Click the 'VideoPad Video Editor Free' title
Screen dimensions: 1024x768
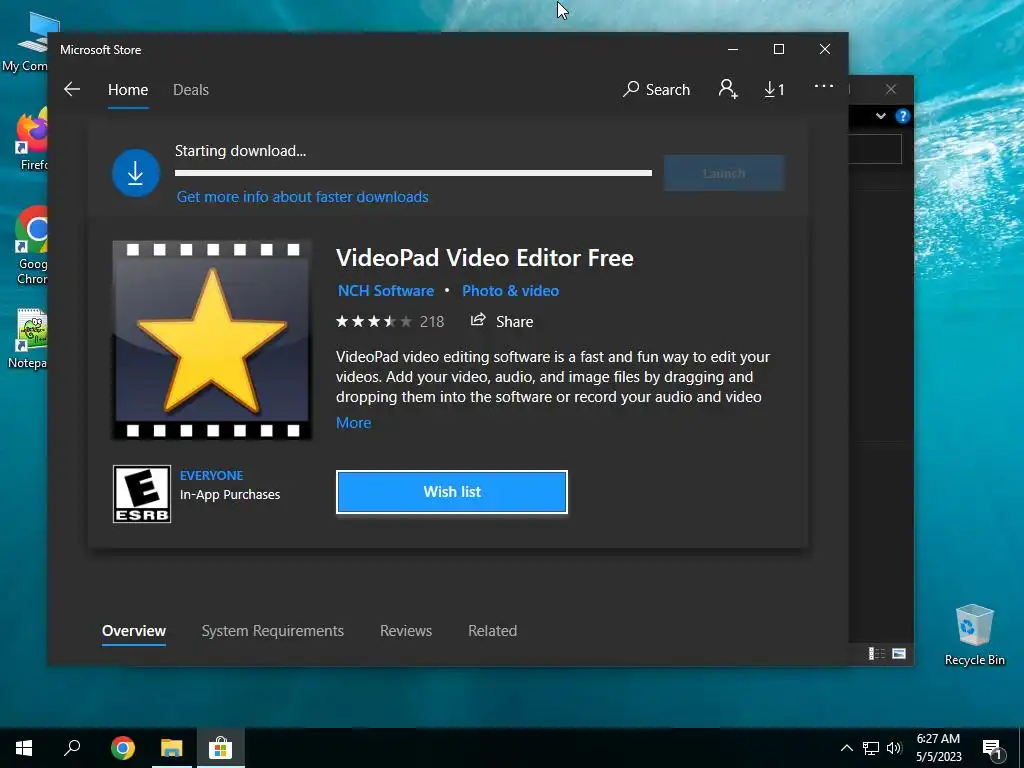click(x=485, y=258)
